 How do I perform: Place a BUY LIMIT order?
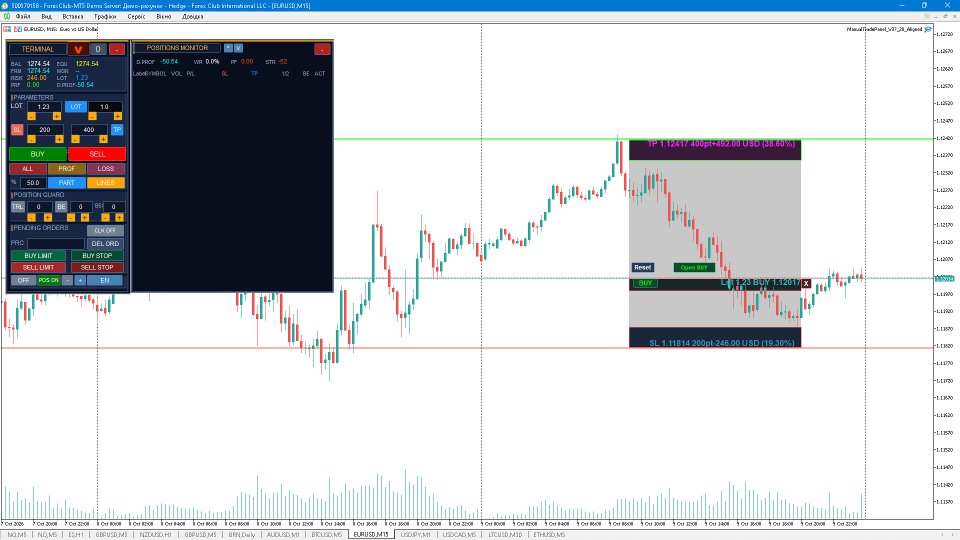(x=39, y=256)
